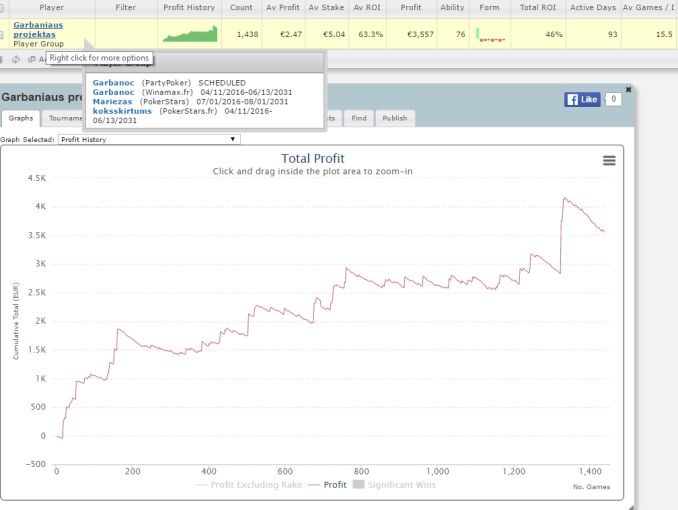Toggle the Profit Excluding Rake series
Screen dimensions: 678x510
(x=250, y=485)
